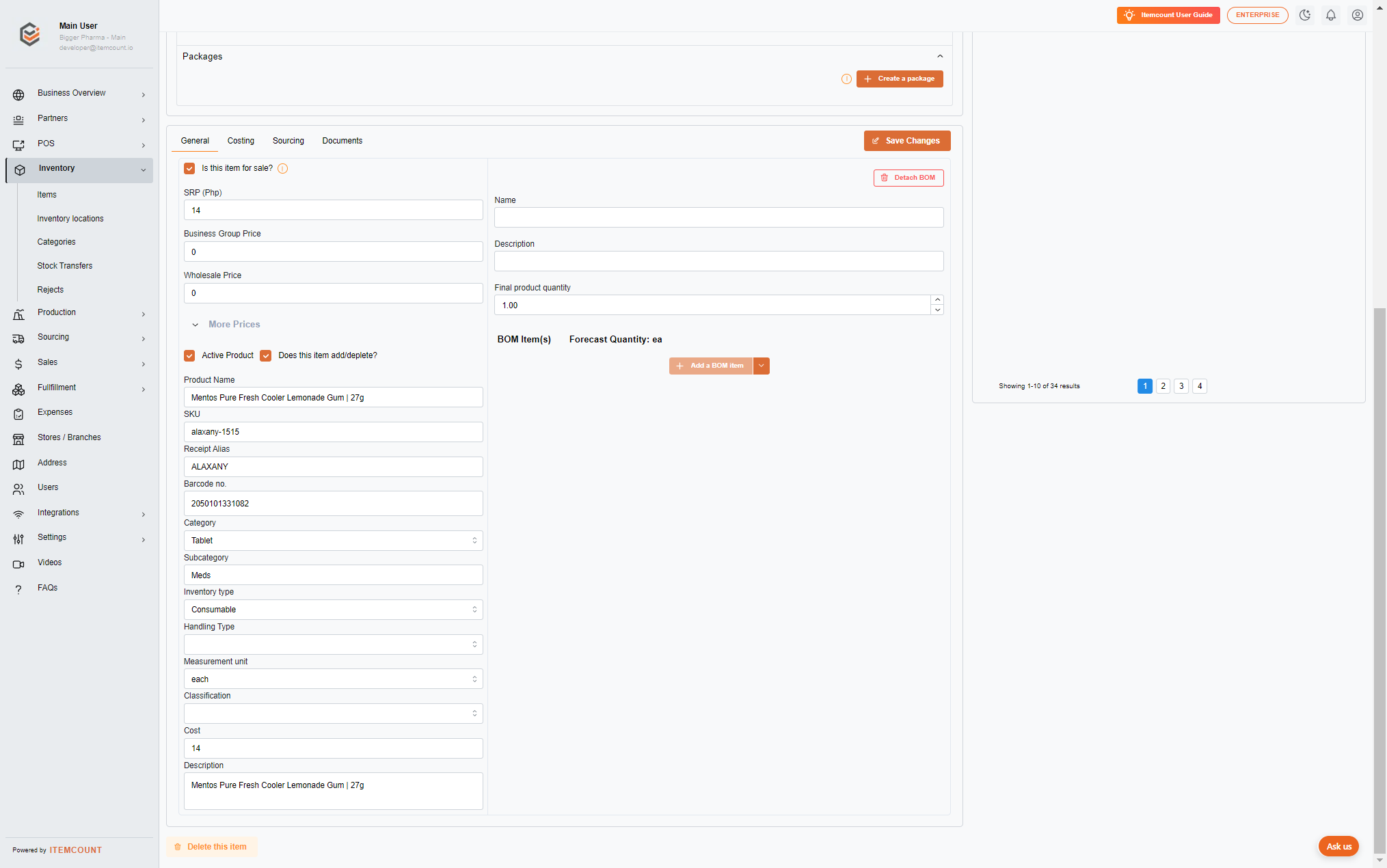Click the Stores / Branches shop icon
Viewport: 1387px width, 868px height.
coord(18,439)
